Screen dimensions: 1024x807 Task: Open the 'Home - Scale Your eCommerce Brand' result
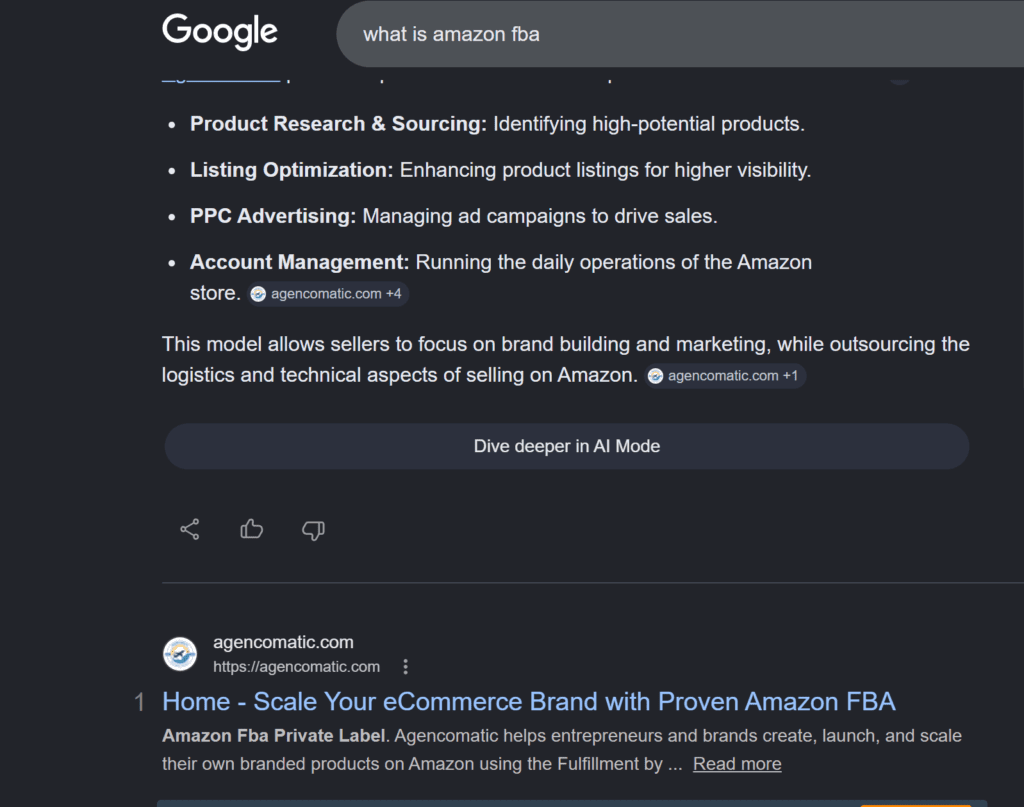point(528,702)
